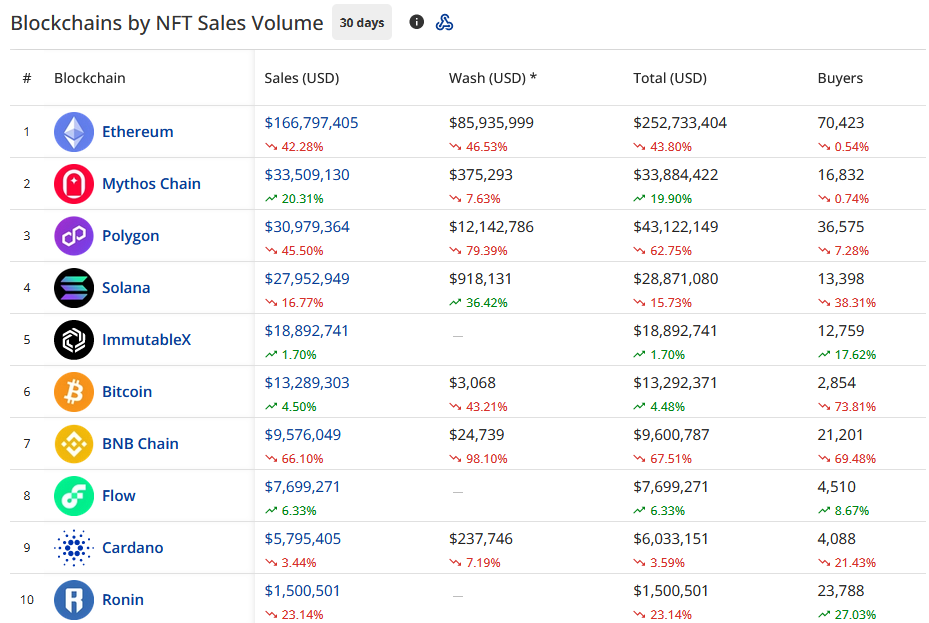Click the Cardano logo icon

tap(73, 548)
